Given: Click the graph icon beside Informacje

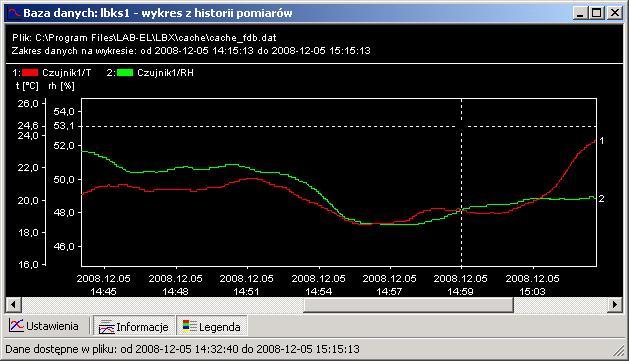Looking at the screenshot, I should (106, 327).
